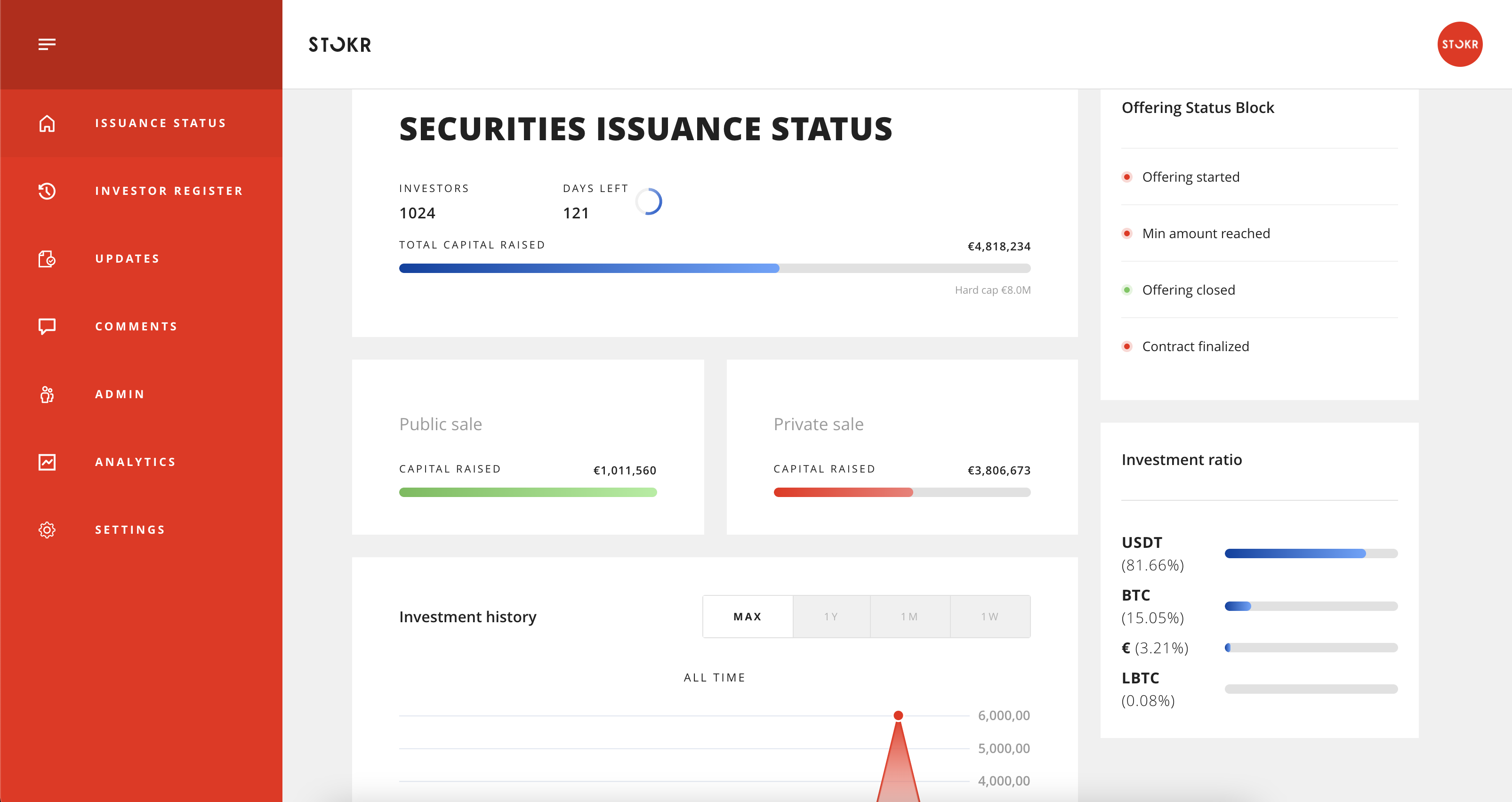Screen dimensions: 1512x802
Task: Select the peak point on investment chart
Action: (898, 715)
